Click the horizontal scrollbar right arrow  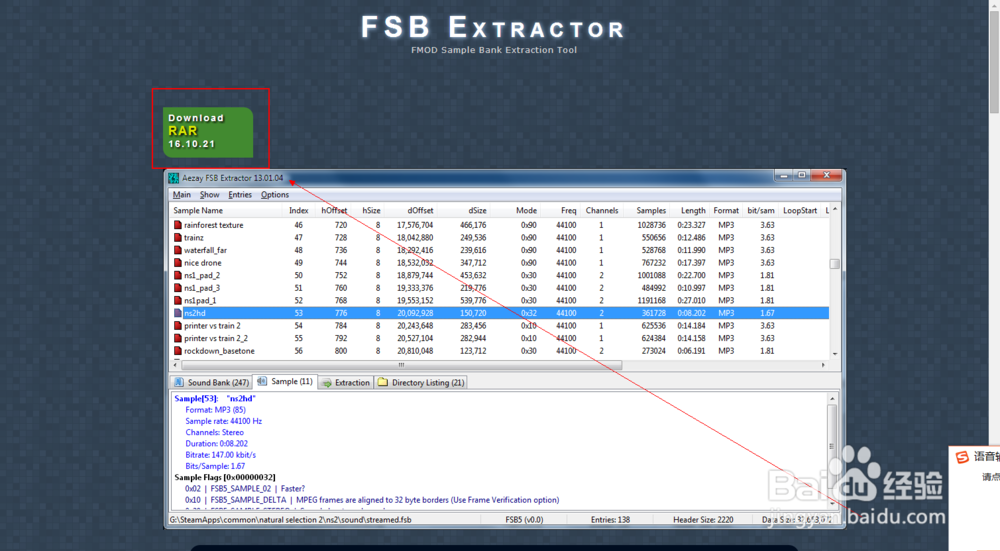coord(823,365)
